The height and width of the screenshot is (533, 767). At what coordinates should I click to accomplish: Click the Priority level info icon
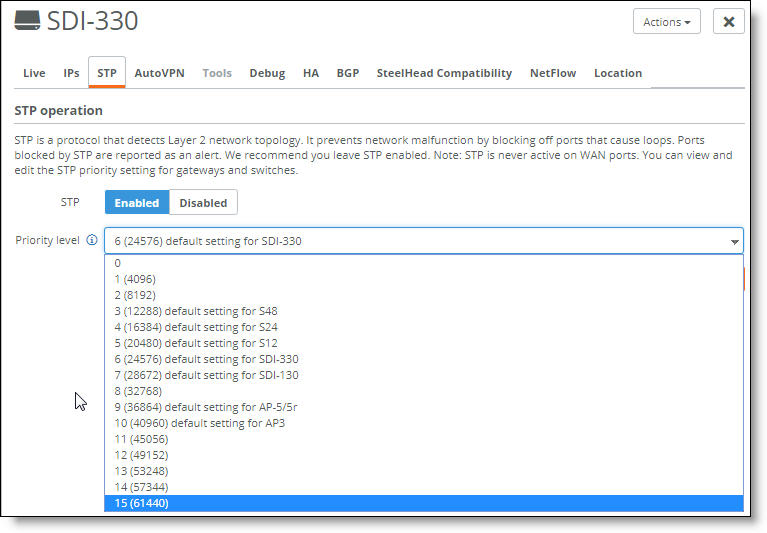click(x=92, y=240)
